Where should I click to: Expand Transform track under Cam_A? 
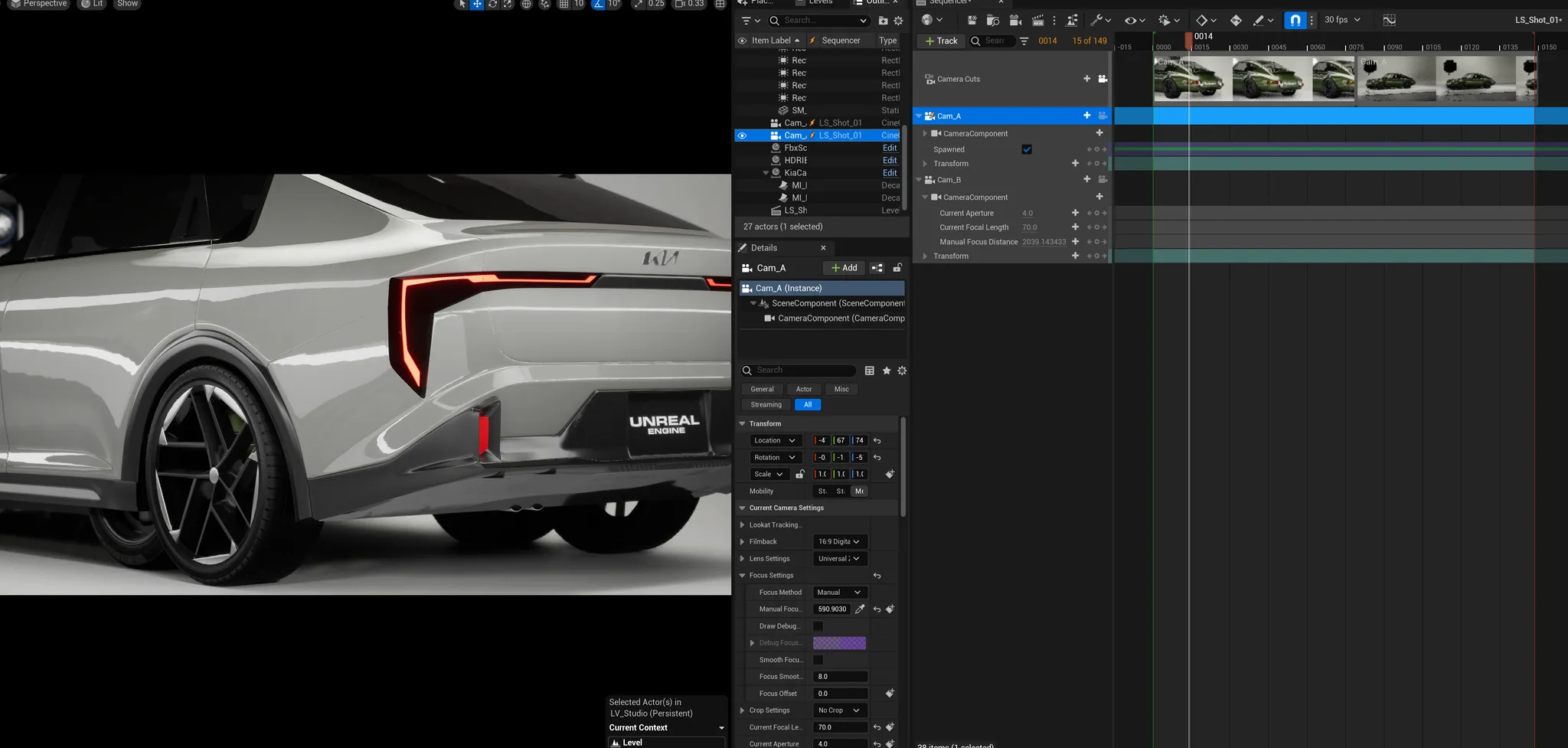point(925,164)
